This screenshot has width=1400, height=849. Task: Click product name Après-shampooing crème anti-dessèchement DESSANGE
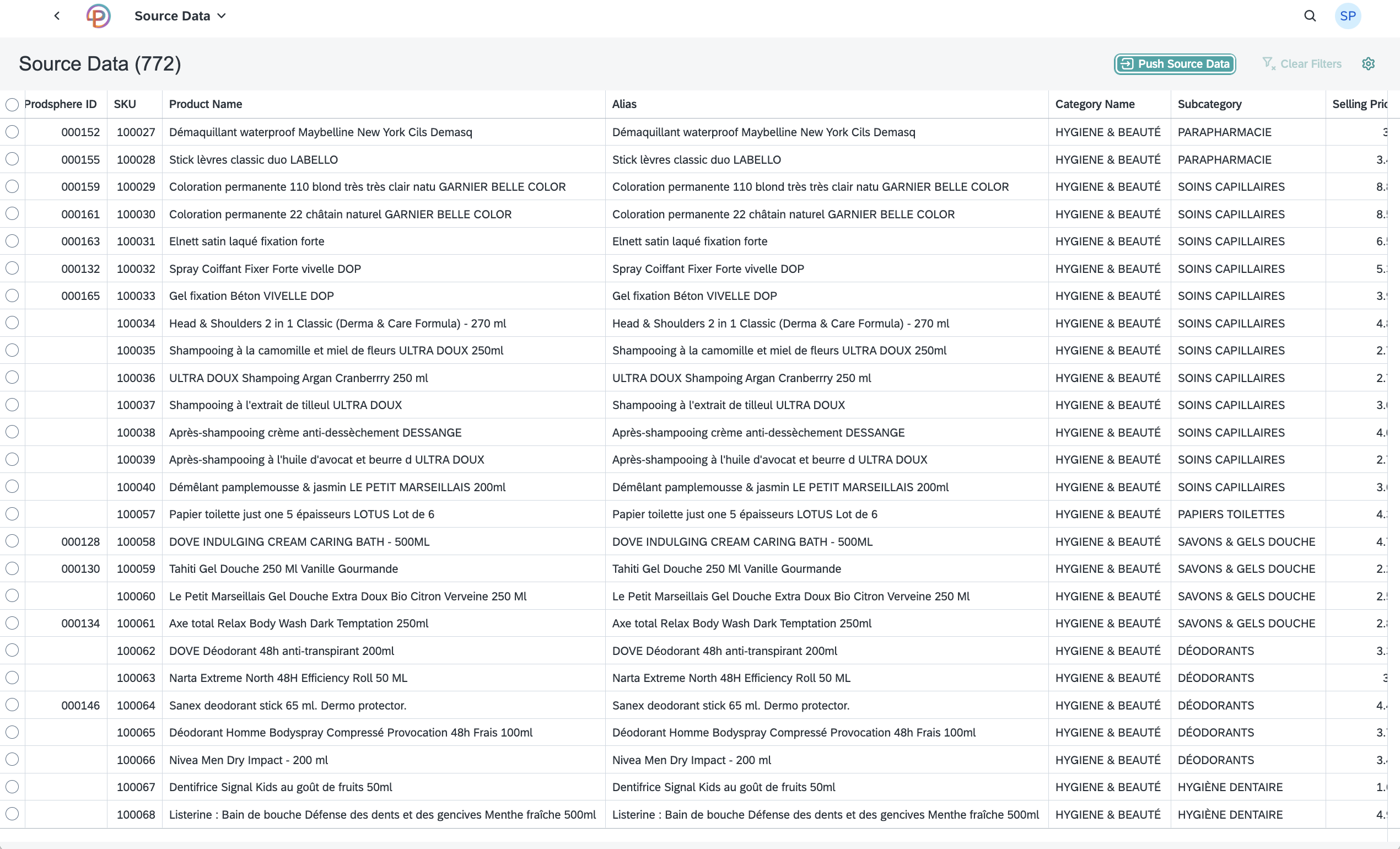click(x=315, y=432)
